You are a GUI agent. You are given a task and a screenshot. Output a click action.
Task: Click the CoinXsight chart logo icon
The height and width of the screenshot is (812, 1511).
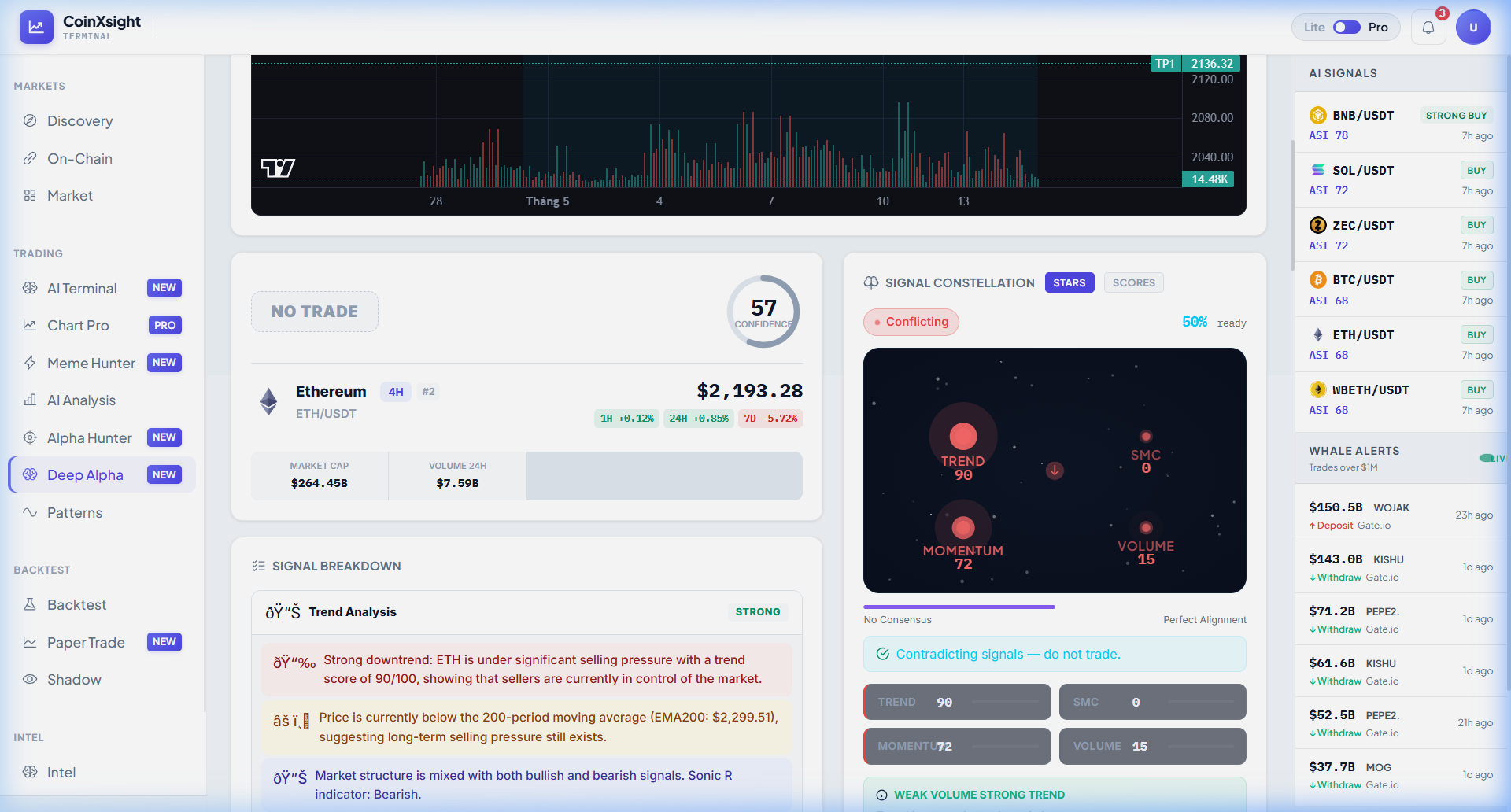[x=36, y=28]
